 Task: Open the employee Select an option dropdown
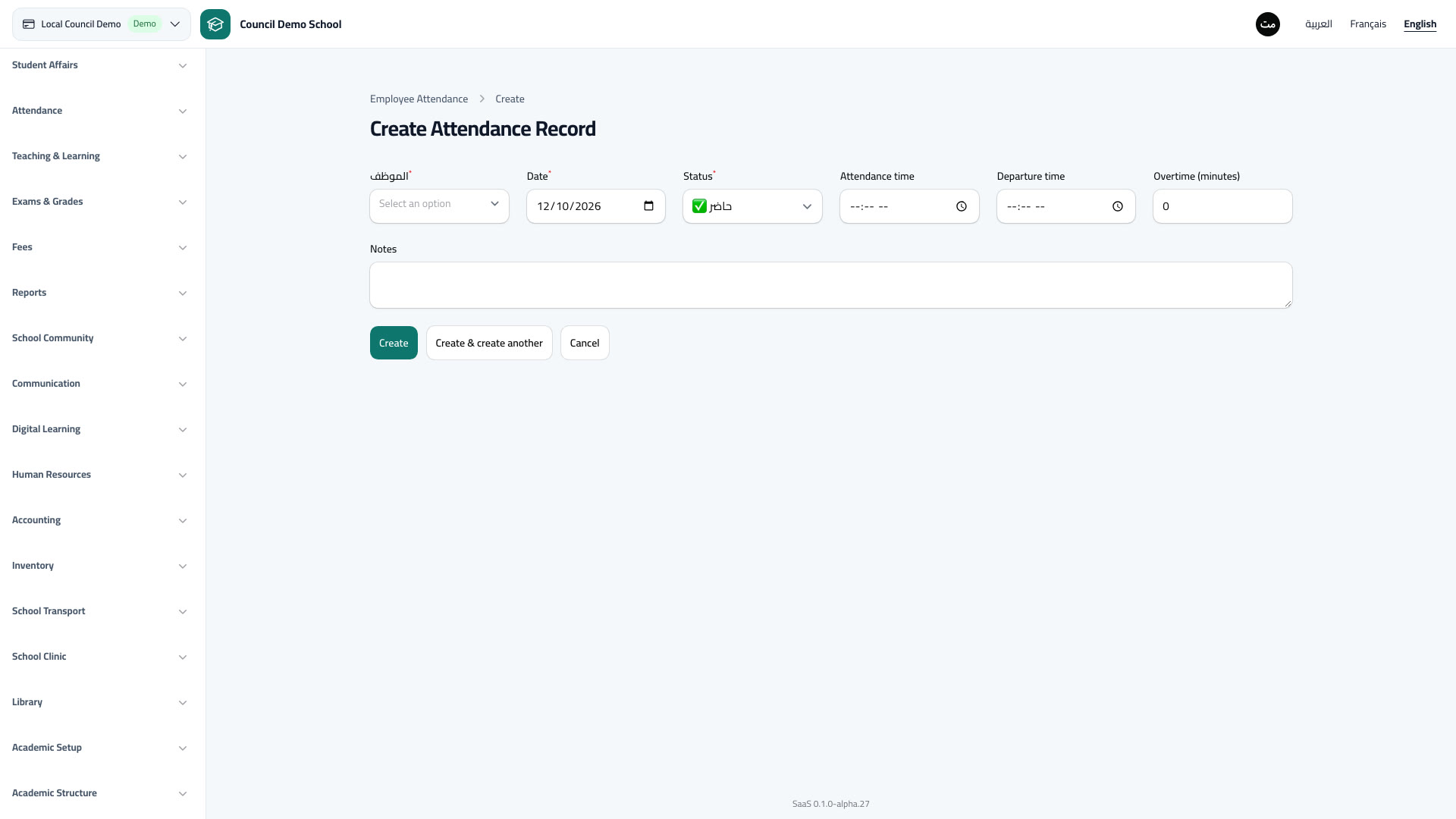439,206
